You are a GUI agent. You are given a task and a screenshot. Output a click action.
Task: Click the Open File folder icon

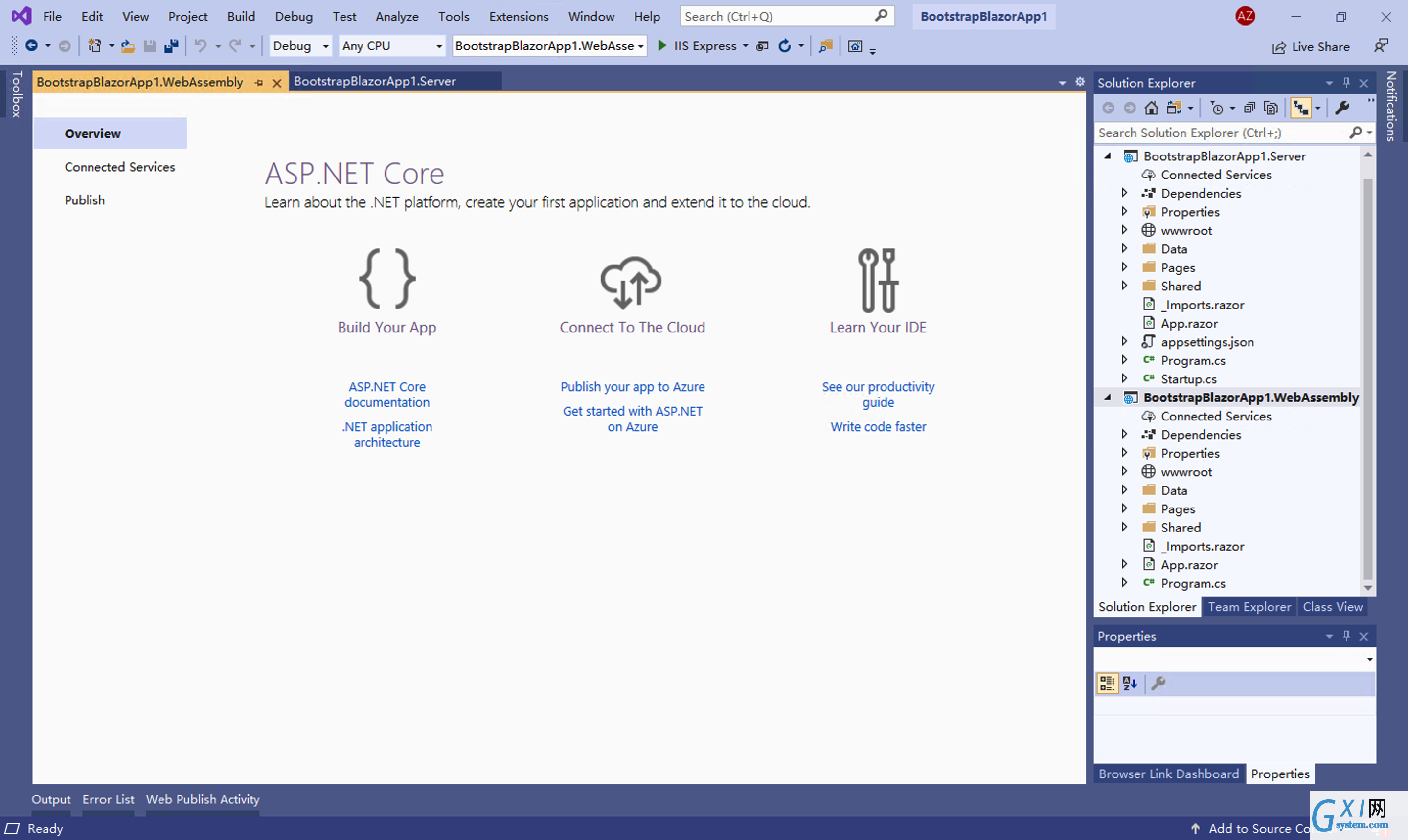[x=128, y=46]
